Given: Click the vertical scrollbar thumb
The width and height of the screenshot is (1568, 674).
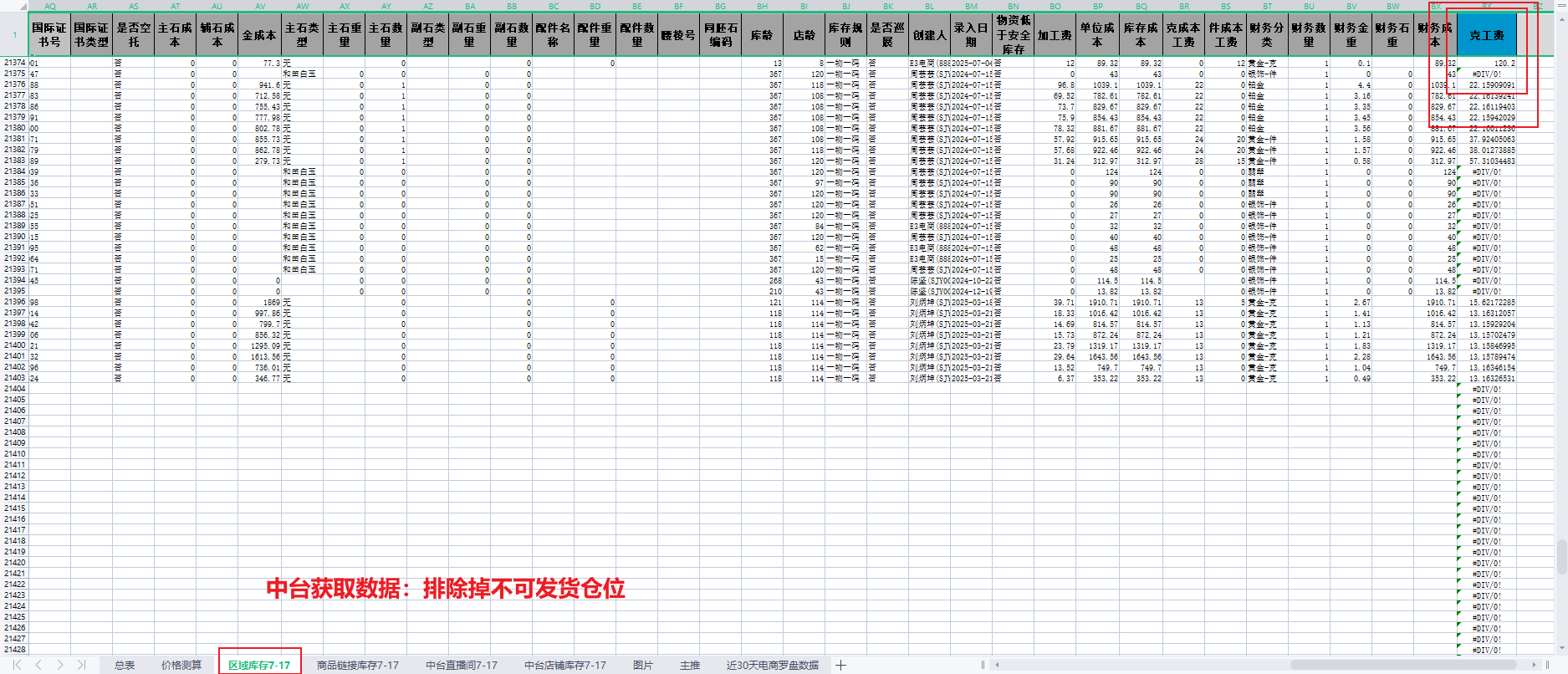Looking at the screenshot, I should tap(1560, 558).
